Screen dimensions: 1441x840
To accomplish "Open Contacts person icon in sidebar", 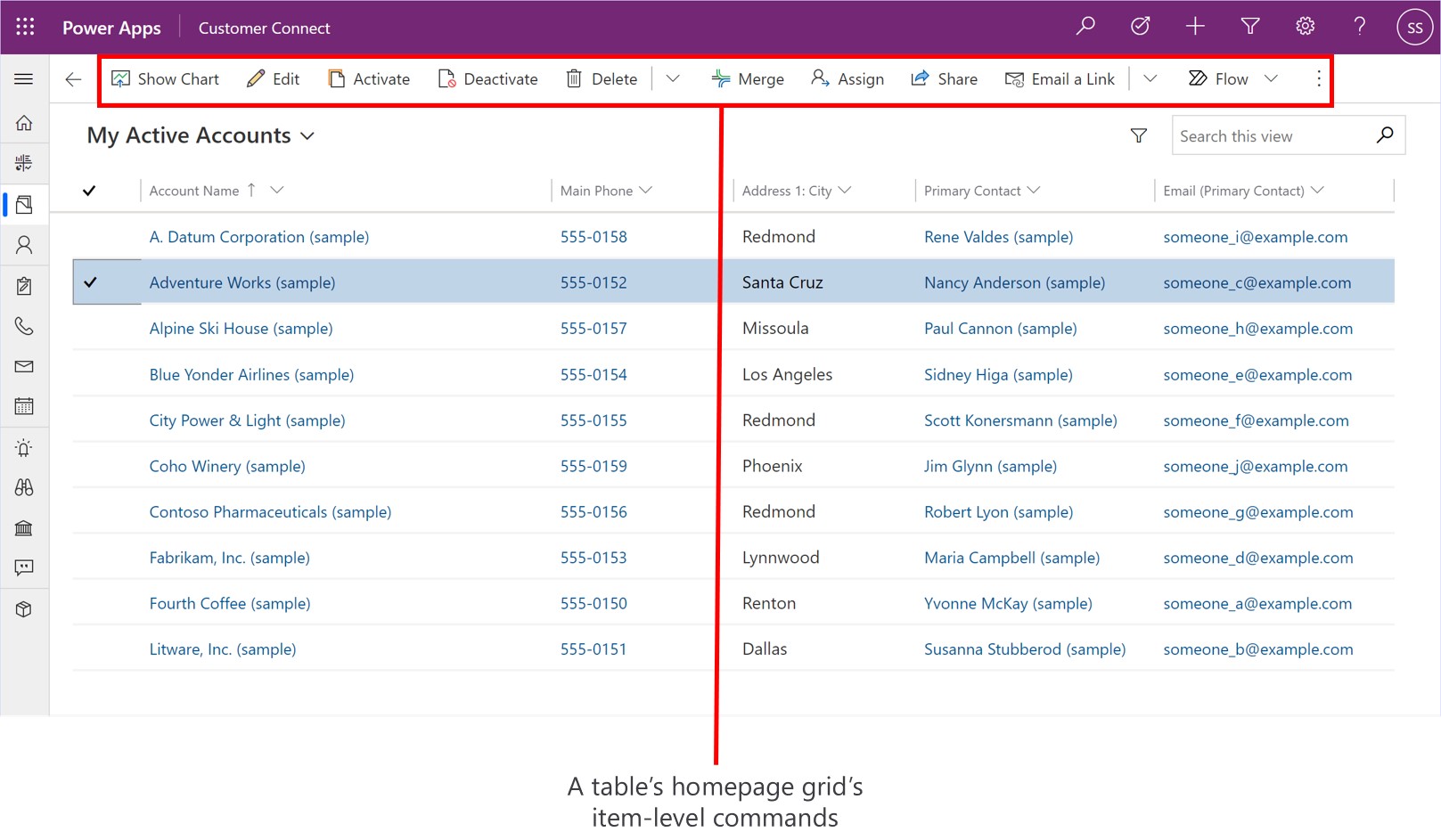I will point(24,245).
